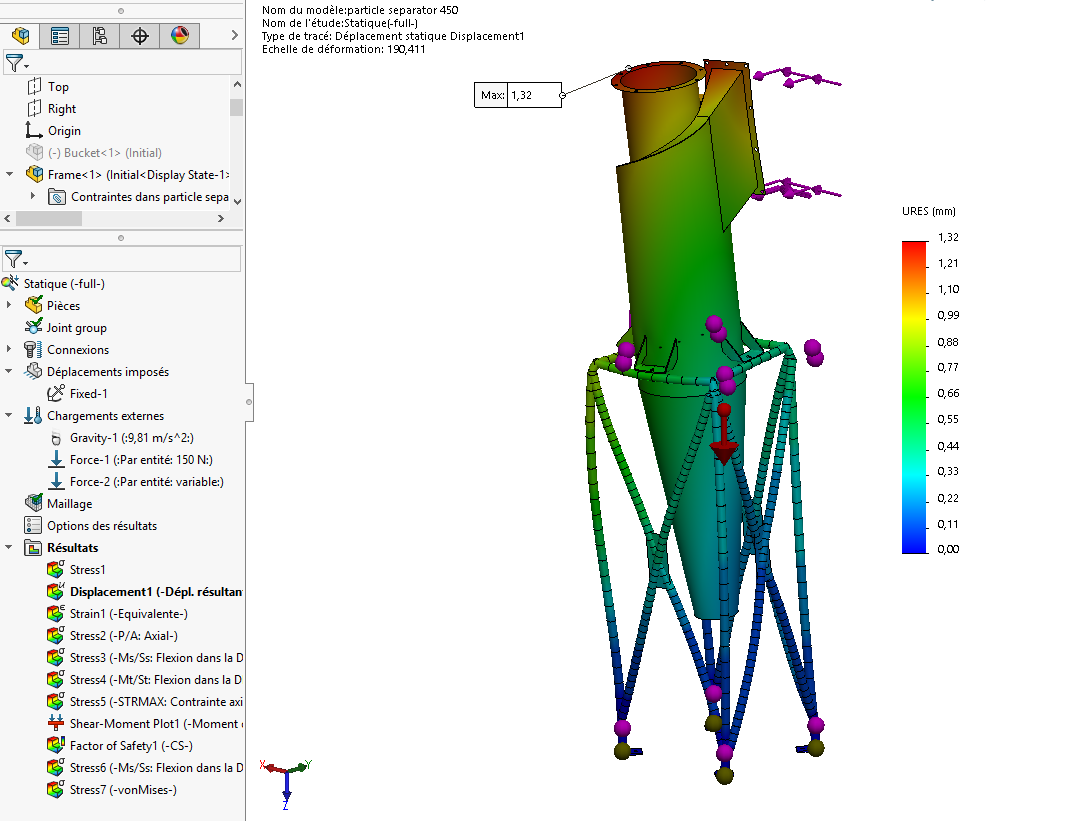The height and width of the screenshot is (821, 1080).
Task: Select the Stress7 vonMises plot icon
Action: (x=56, y=789)
